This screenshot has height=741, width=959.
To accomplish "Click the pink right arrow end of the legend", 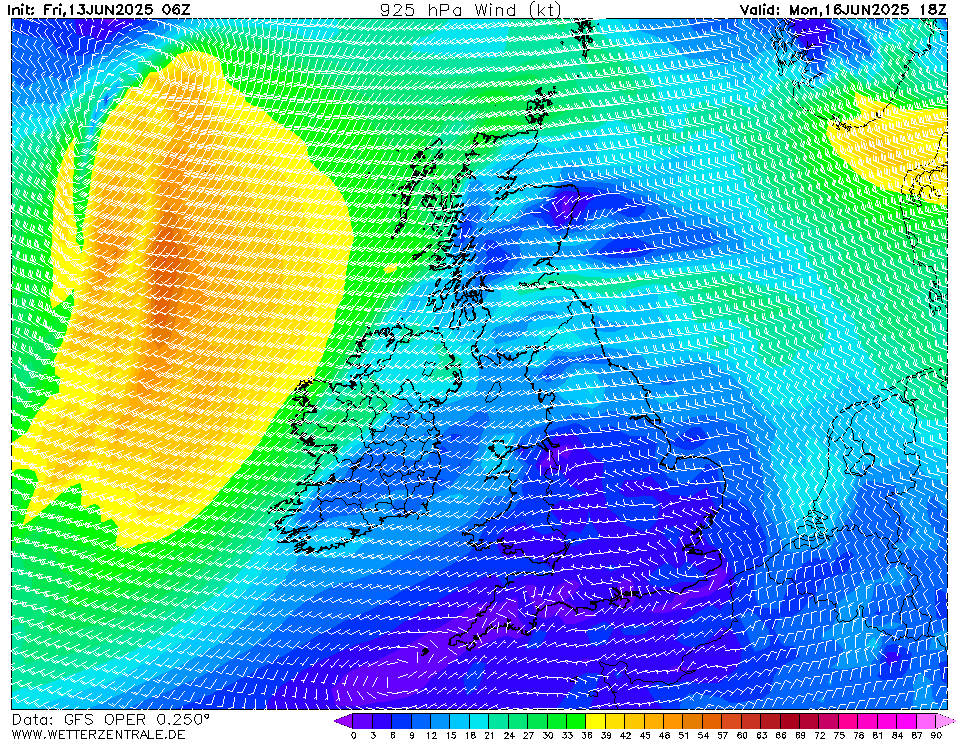I will coord(945,720).
